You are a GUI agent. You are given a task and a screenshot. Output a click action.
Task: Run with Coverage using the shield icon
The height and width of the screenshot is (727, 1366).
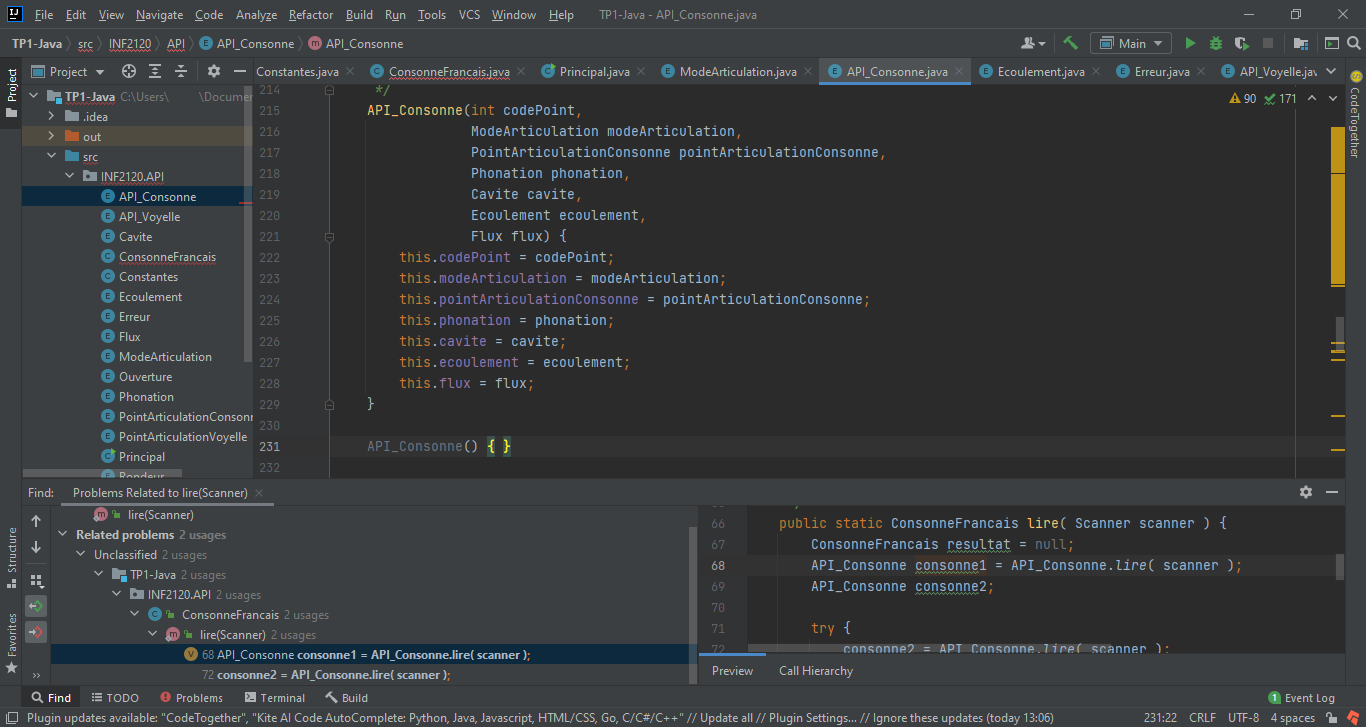pyautogui.click(x=1241, y=43)
